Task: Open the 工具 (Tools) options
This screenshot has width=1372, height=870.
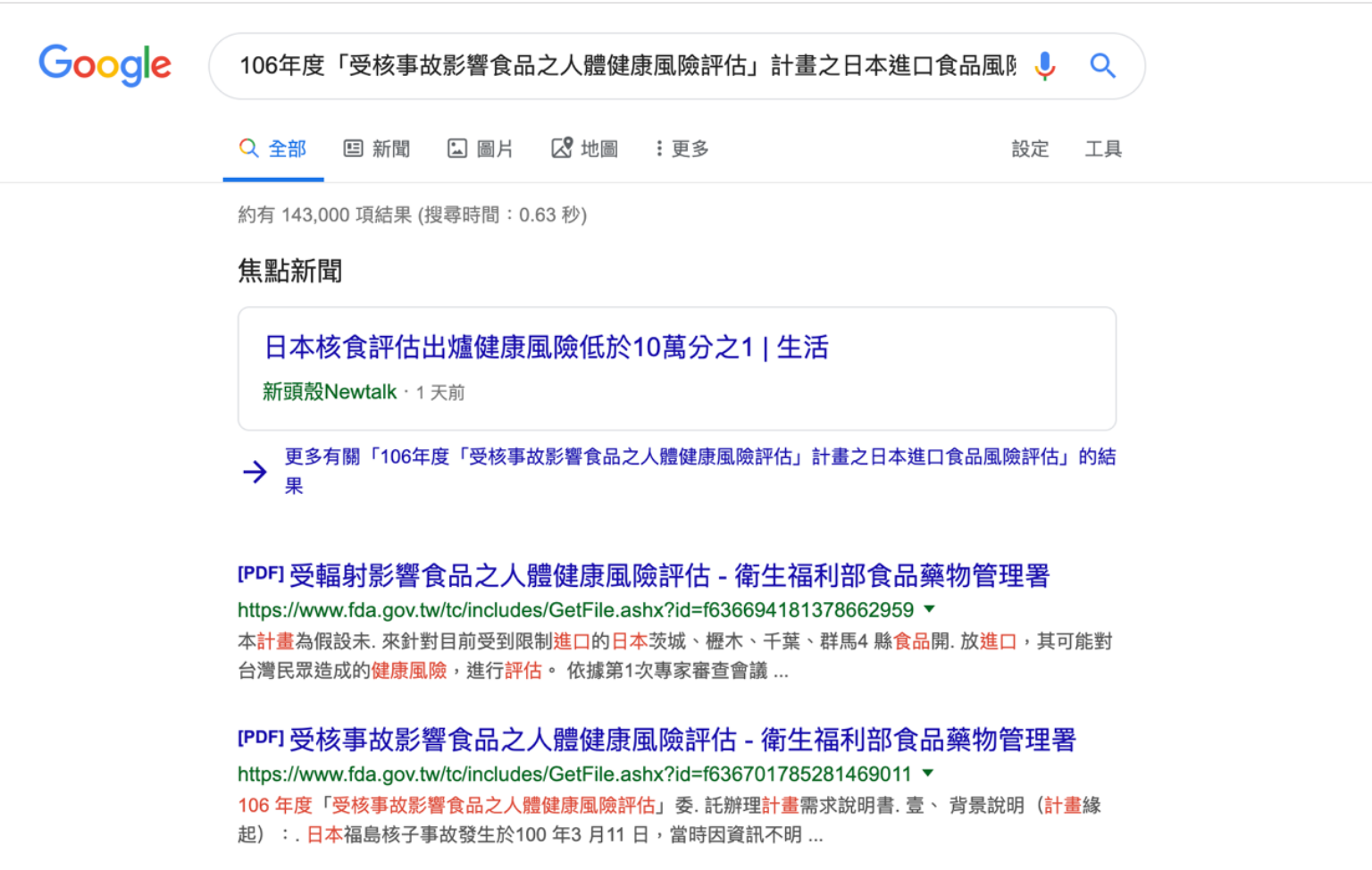Action: [x=1103, y=149]
